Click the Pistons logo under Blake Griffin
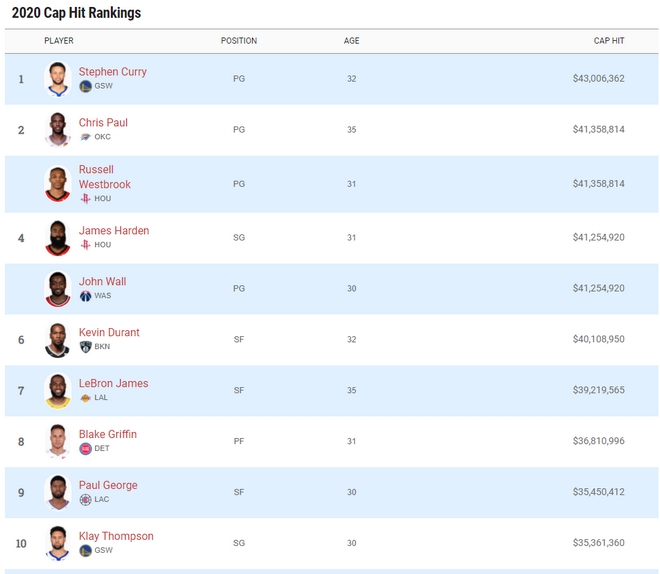Image resolution: width=660 pixels, height=574 pixels. click(x=85, y=449)
